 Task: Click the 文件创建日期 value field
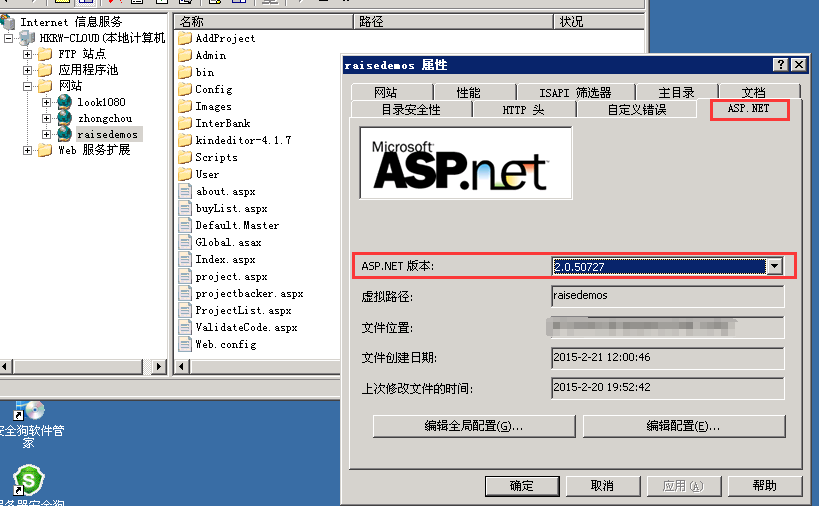pos(668,358)
